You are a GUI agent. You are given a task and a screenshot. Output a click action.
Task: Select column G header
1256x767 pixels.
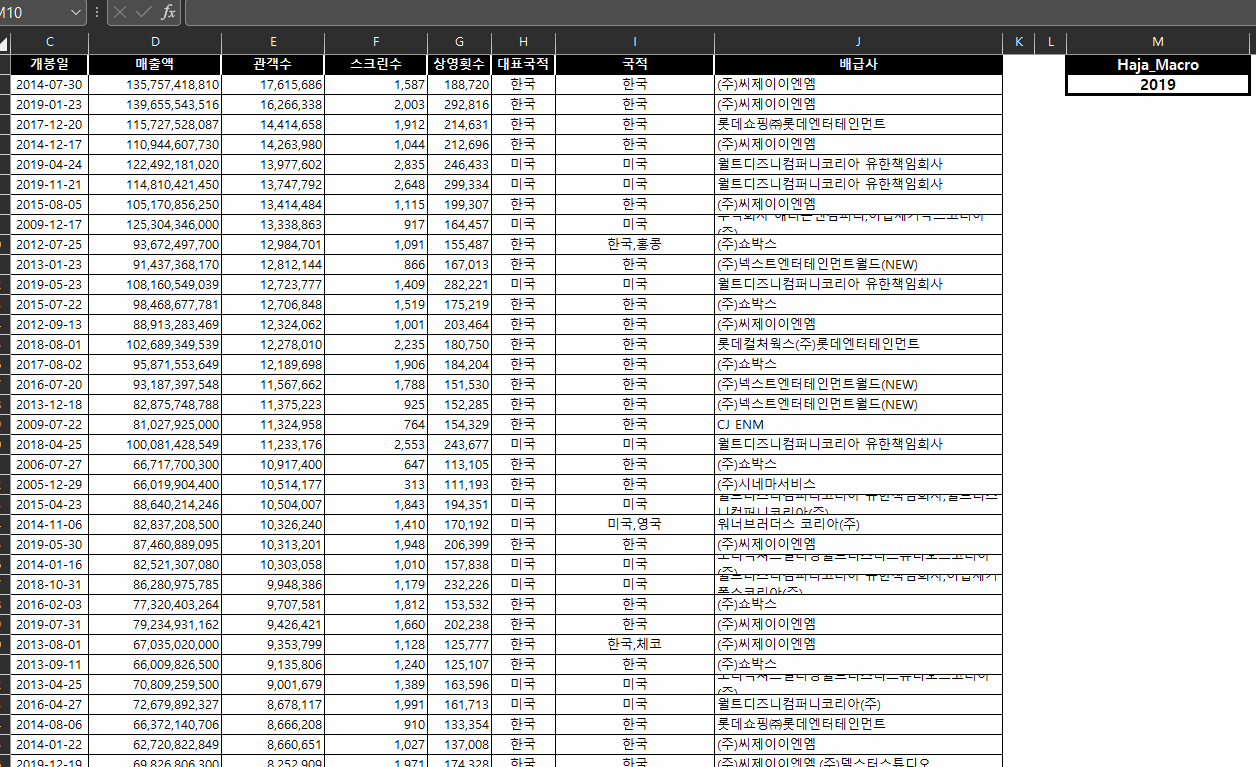(460, 43)
